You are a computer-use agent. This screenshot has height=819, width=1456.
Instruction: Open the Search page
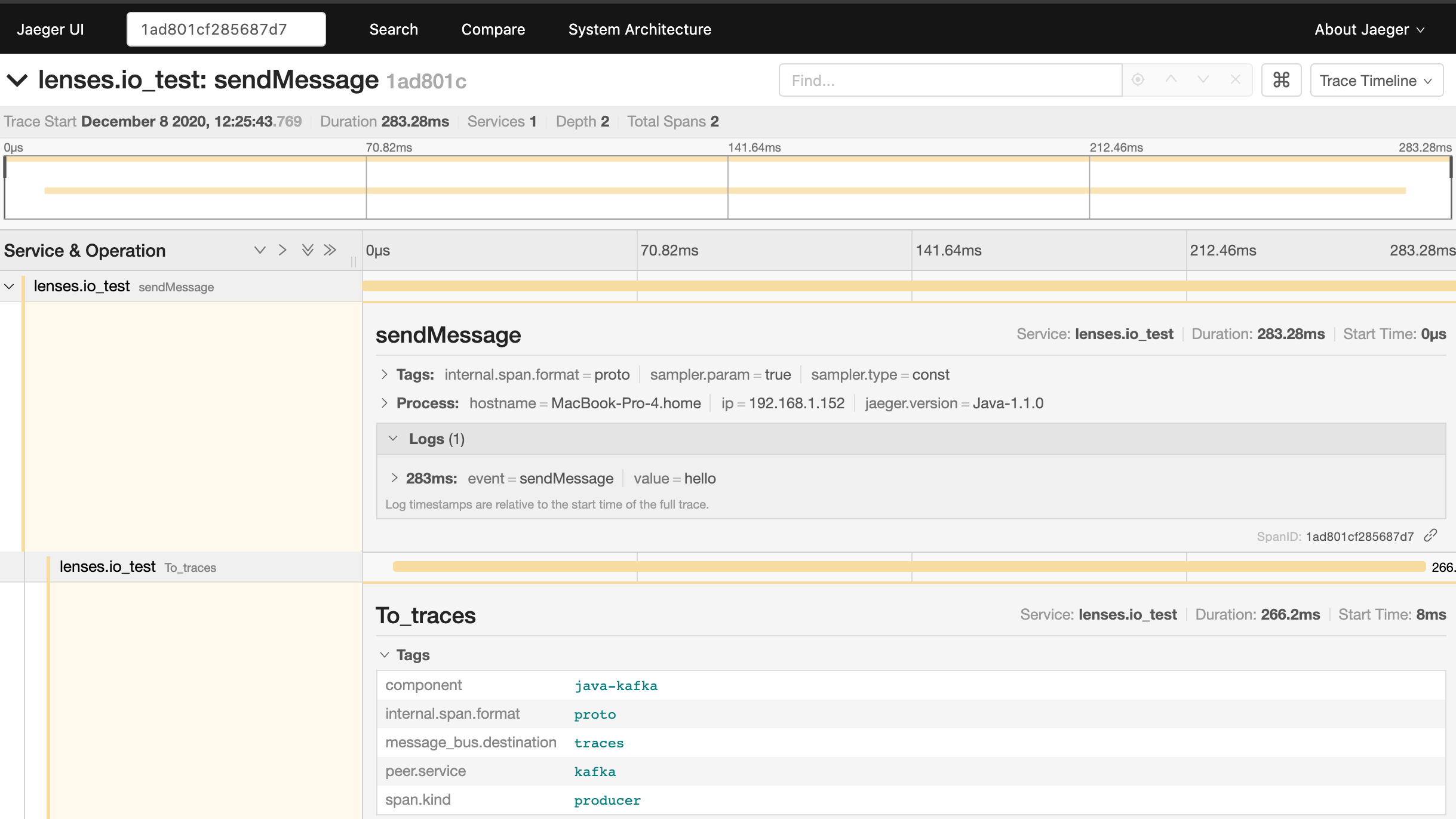[x=394, y=29]
